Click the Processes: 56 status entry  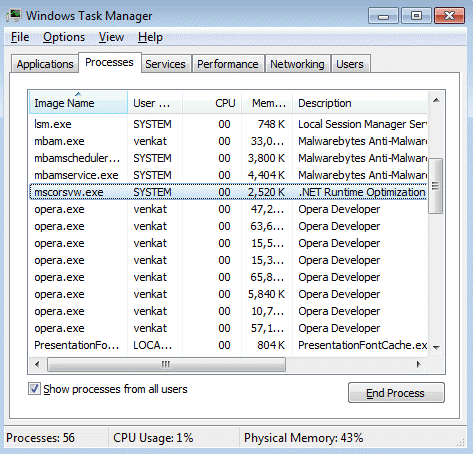(40, 438)
